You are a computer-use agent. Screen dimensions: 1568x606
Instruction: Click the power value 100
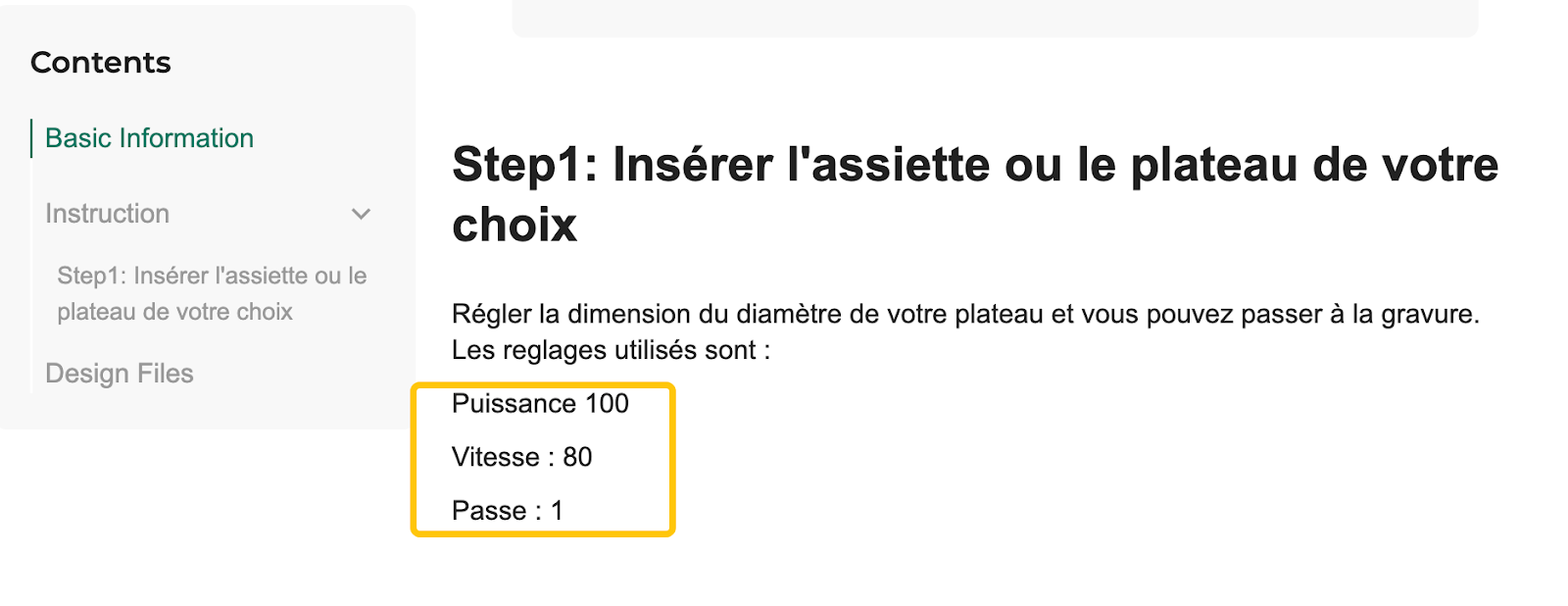click(607, 403)
